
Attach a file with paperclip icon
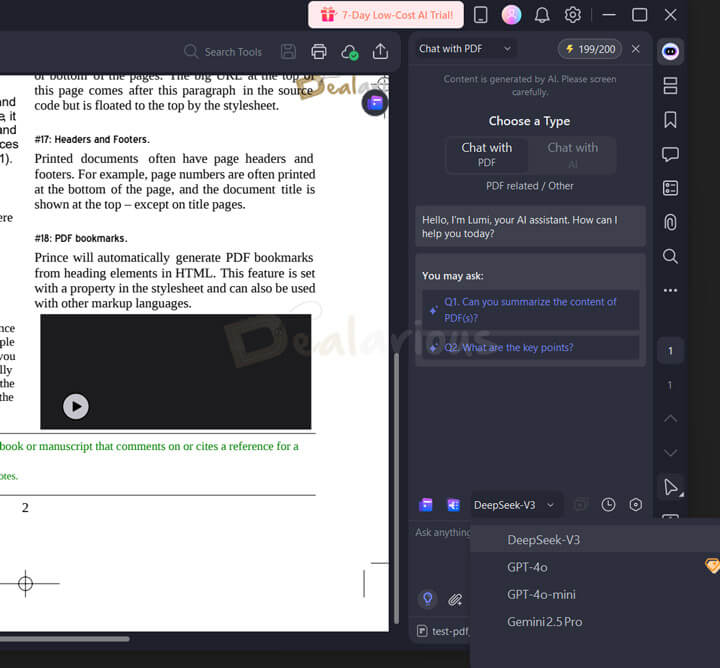pyautogui.click(x=455, y=600)
